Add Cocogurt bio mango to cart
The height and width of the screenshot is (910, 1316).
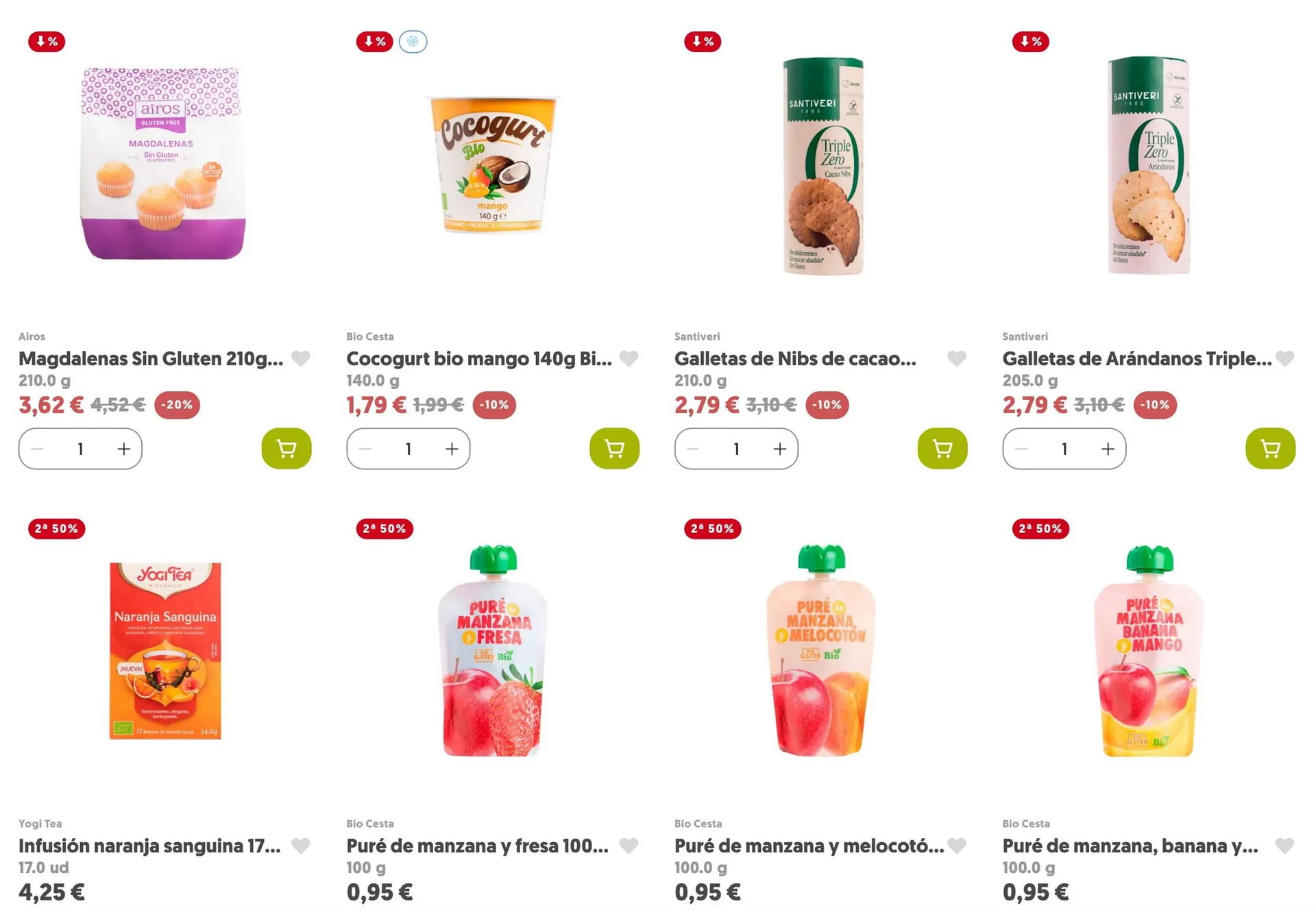coord(614,449)
